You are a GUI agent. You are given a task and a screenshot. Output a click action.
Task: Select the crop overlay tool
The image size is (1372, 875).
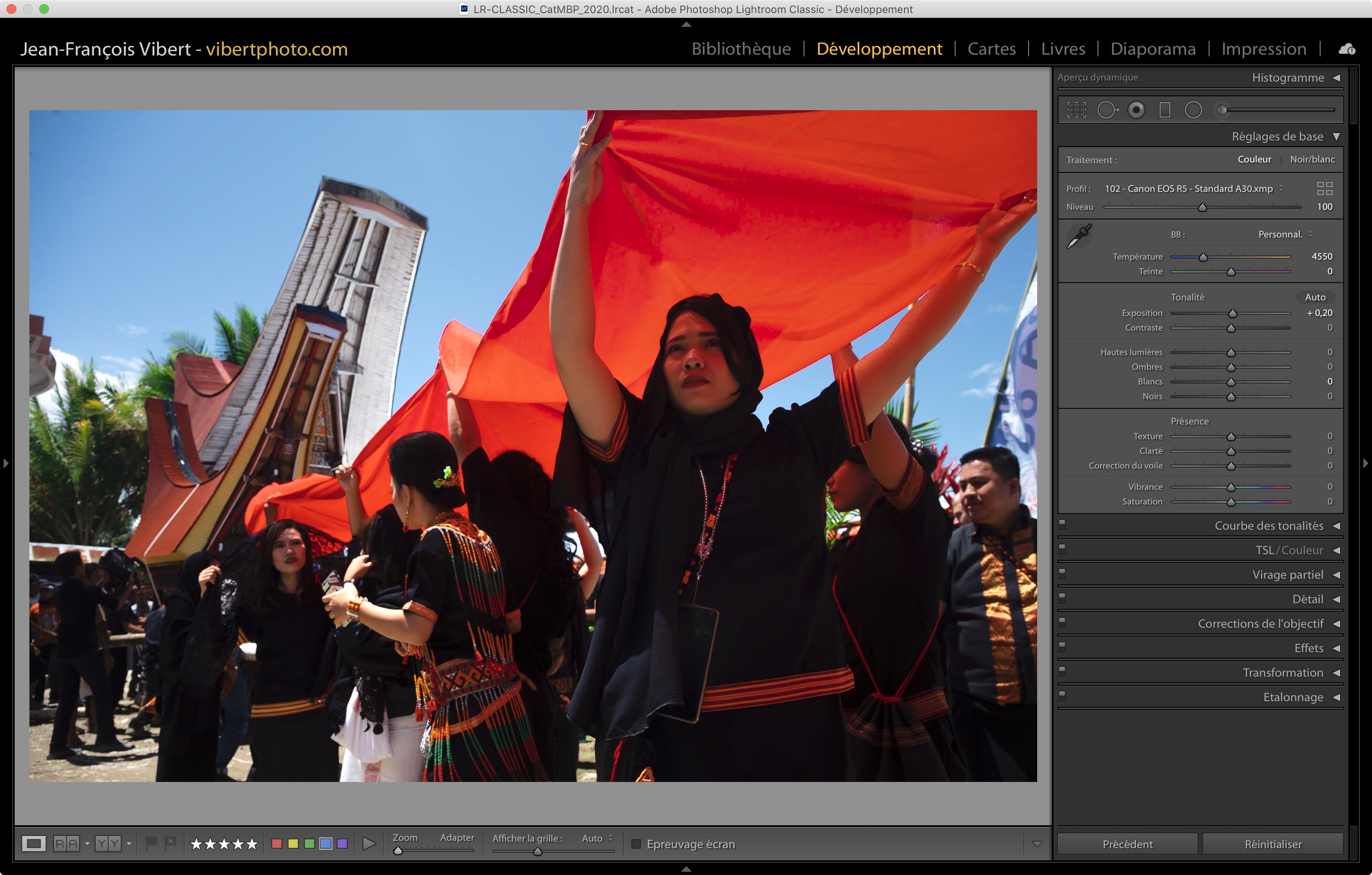(1076, 110)
